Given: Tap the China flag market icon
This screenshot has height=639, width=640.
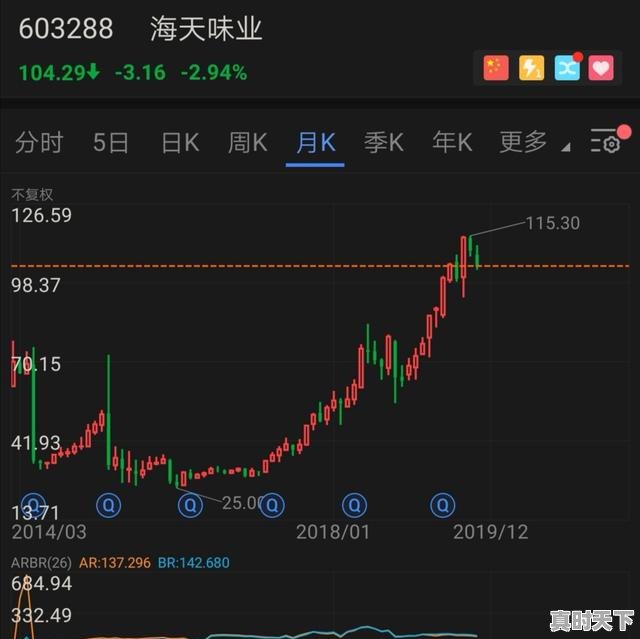Looking at the screenshot, I should [x=496, y=68].
